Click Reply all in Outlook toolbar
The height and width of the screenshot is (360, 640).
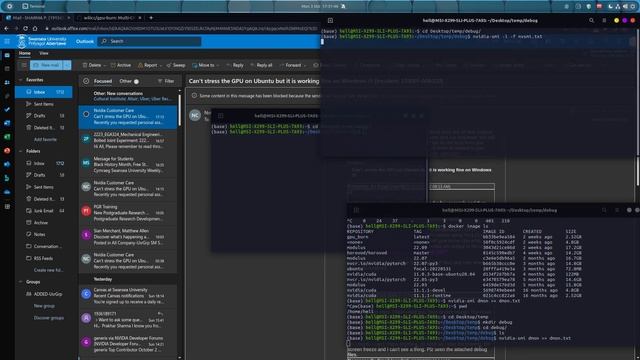point(261,65)
